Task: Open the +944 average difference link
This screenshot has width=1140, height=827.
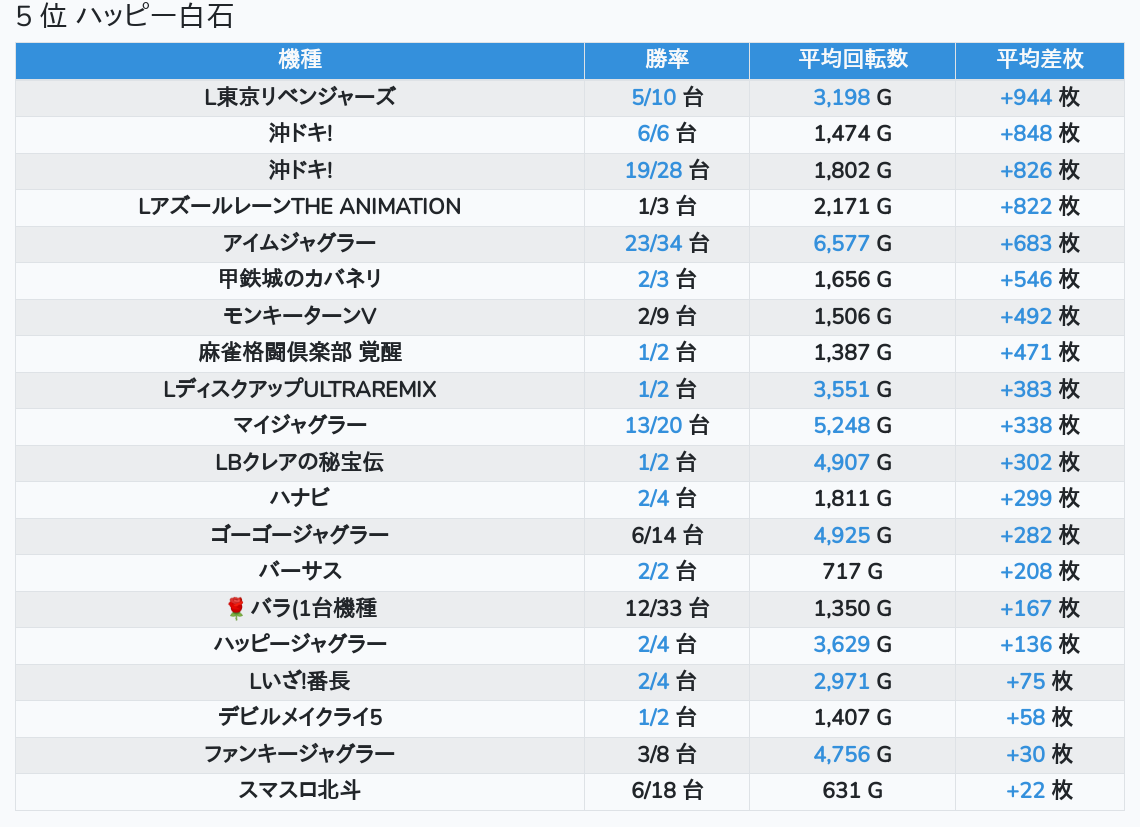Action: pos(1025,97)
